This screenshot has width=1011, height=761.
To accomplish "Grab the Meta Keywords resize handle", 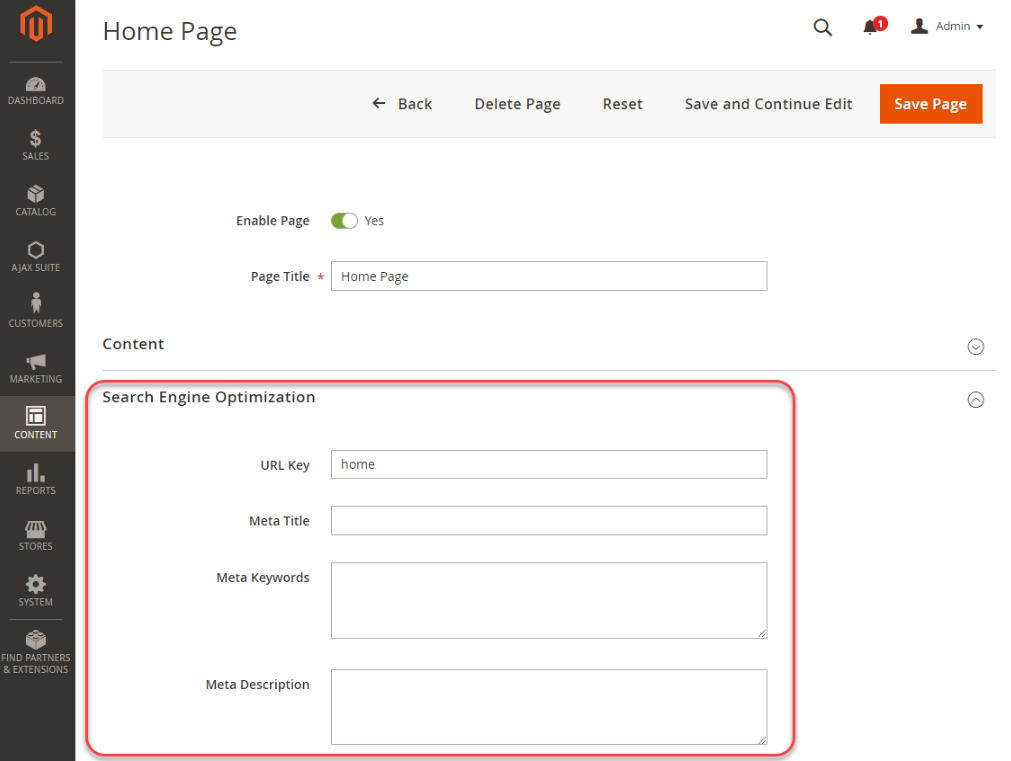I will coord(762,633).
